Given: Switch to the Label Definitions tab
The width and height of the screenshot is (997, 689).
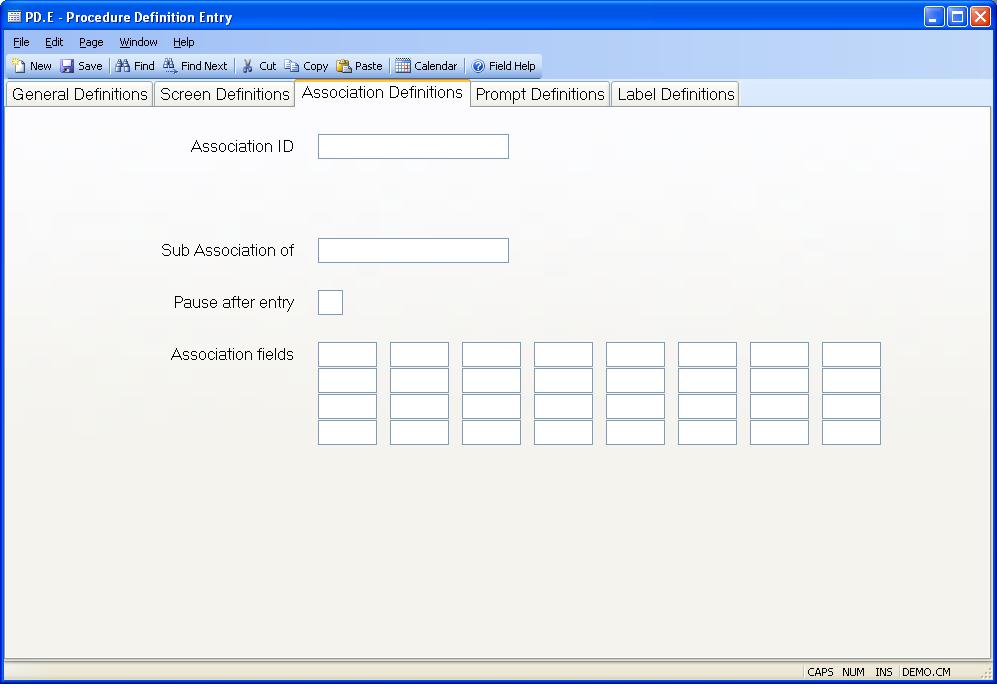Looking at the screenshot, I should click(x=675, y=94).
